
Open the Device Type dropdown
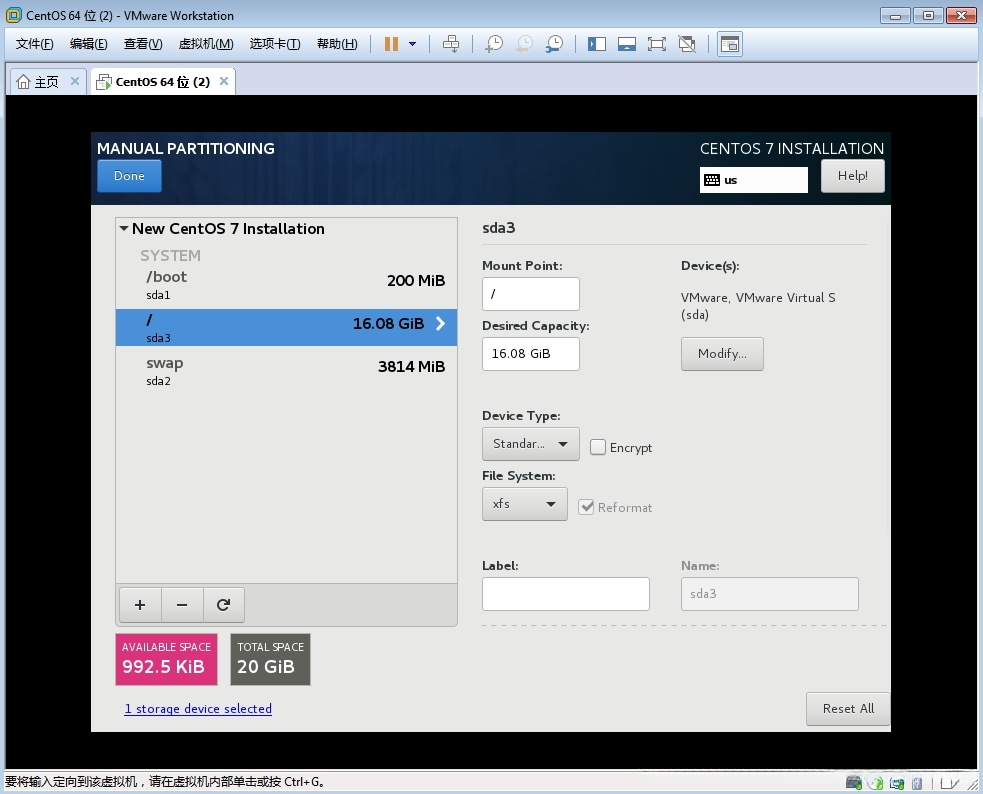point(530,444)
